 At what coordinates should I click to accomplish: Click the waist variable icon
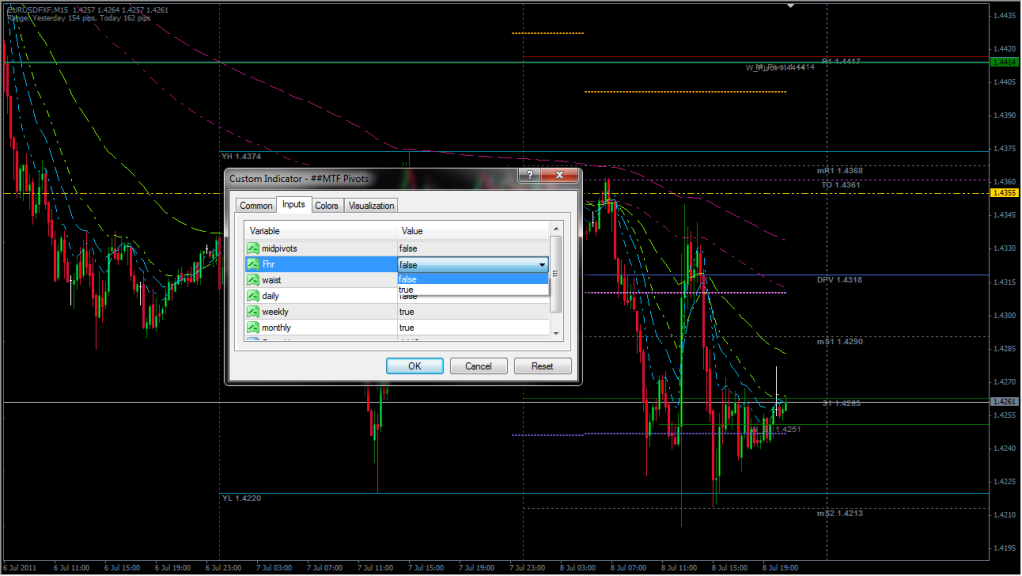253,280
